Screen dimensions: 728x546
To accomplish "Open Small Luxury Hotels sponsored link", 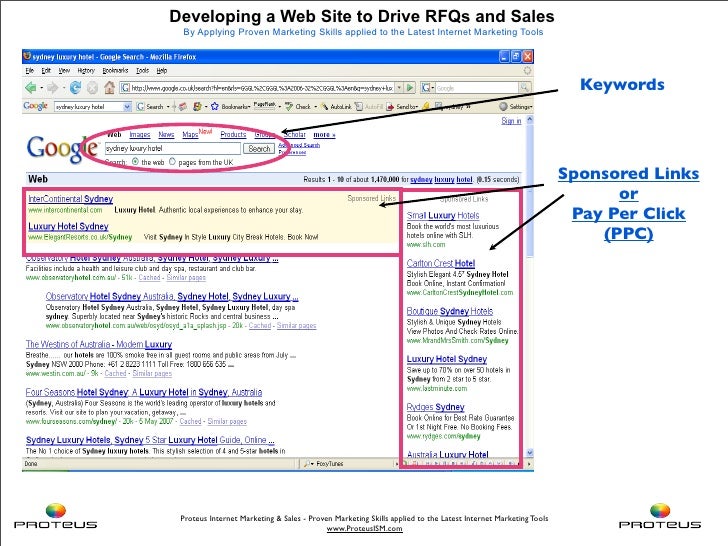I will click(x=443, y=215).
